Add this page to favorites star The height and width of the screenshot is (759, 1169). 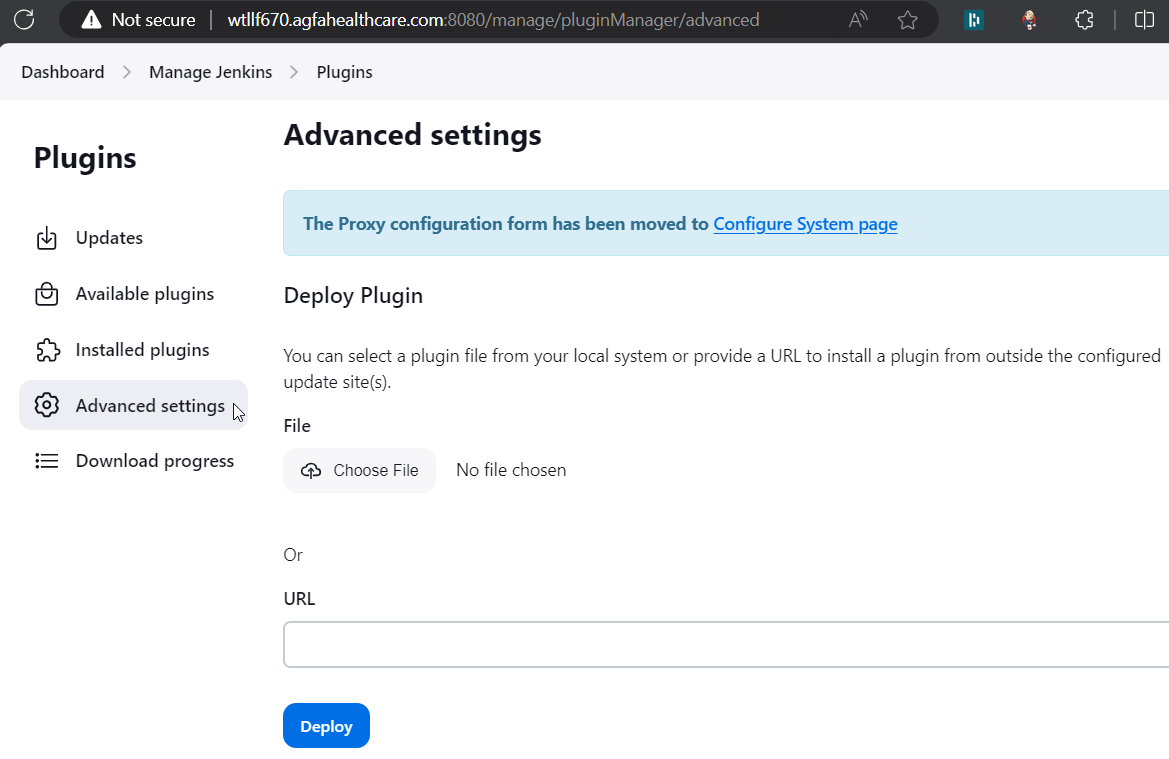coord(907,19)
